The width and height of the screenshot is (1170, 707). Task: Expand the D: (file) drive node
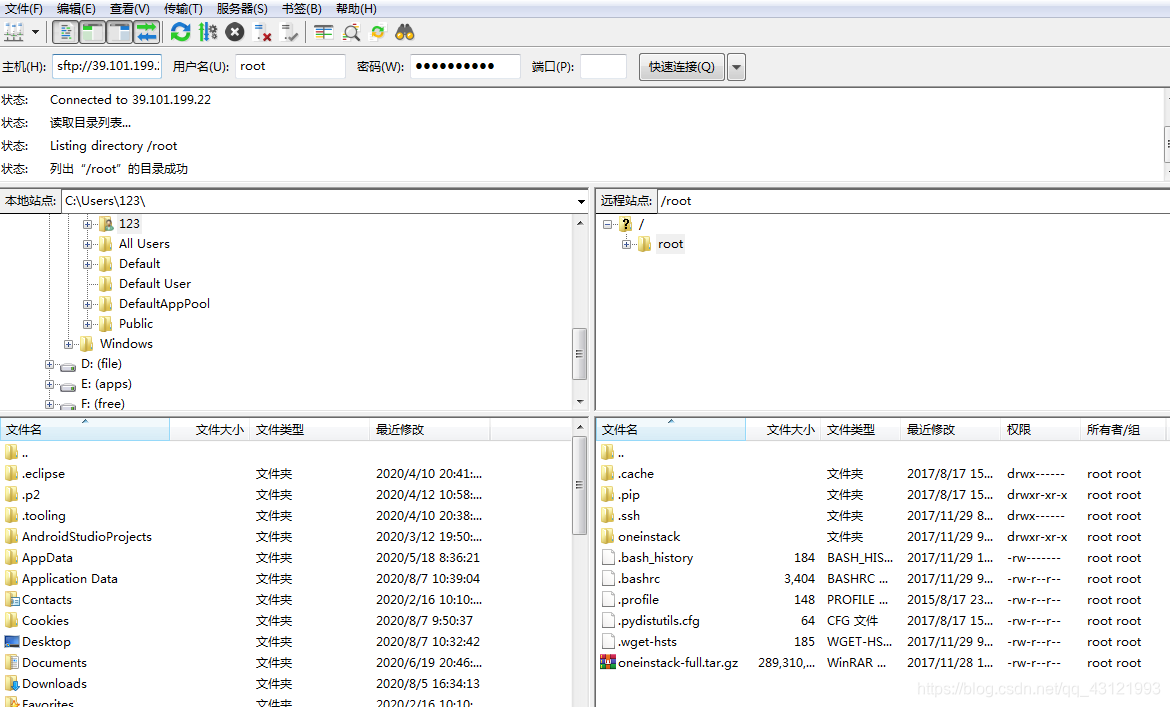(49, 365)
